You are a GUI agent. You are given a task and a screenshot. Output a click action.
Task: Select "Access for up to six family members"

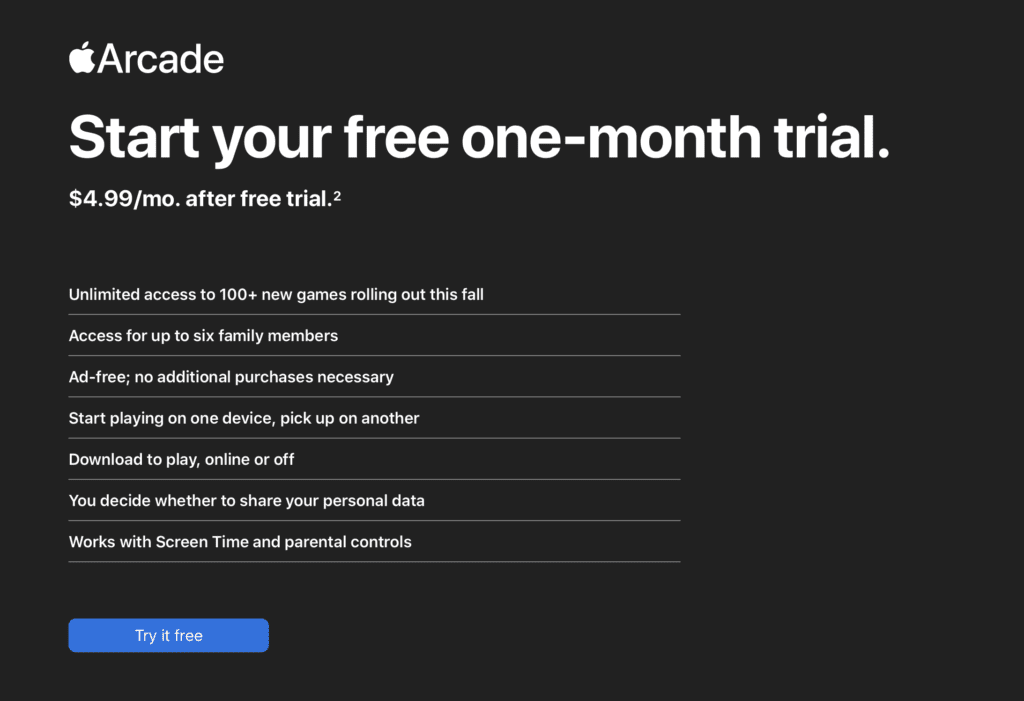coord(203,336)
